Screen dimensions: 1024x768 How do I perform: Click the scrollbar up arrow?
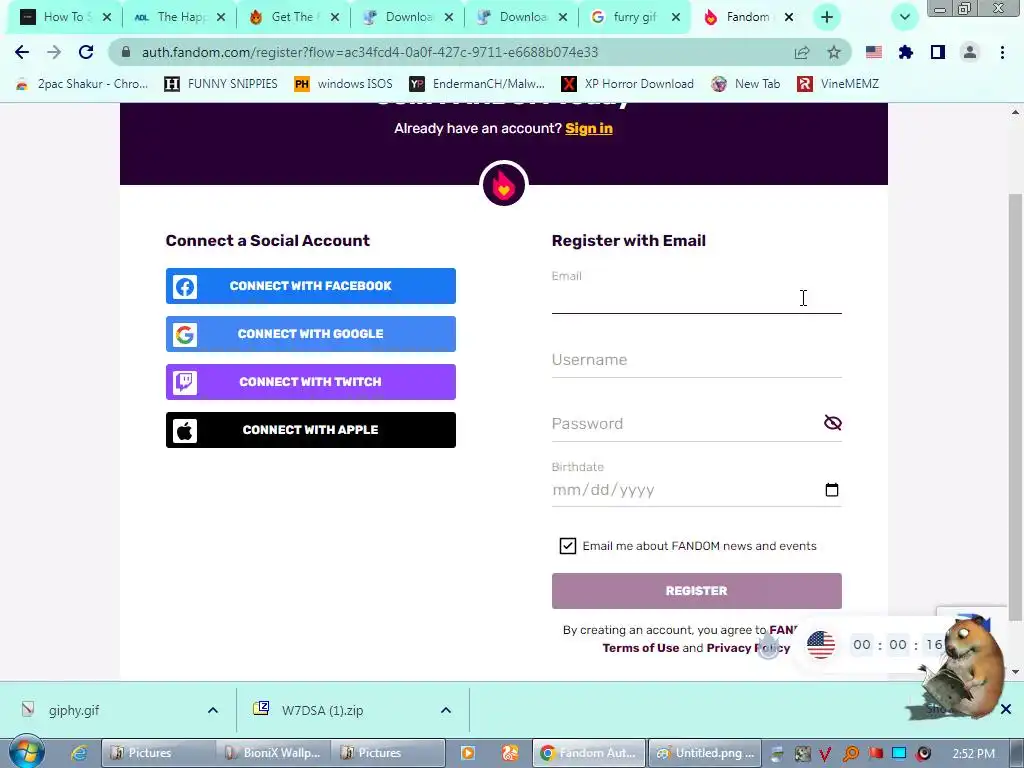1016,112
